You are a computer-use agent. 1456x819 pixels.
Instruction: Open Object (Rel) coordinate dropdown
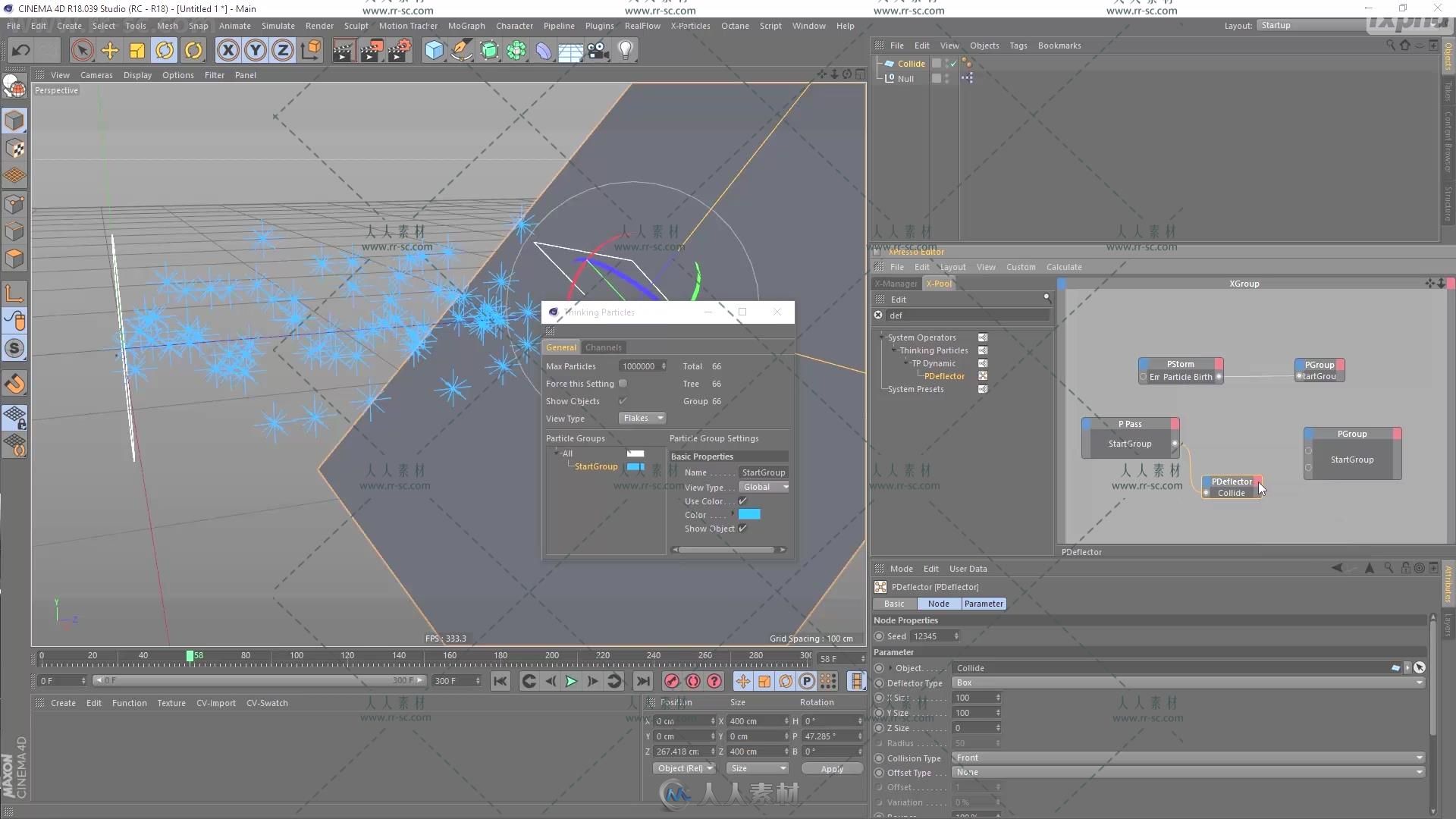[685, 768]
